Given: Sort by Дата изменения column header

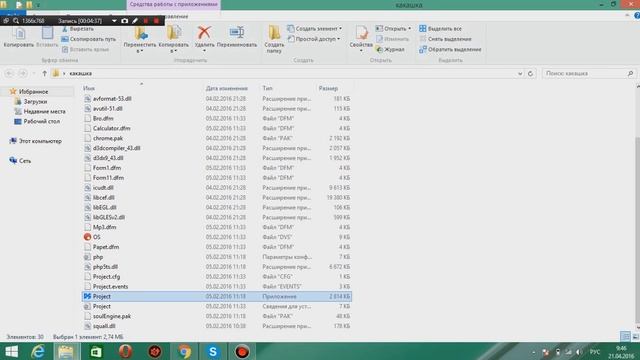Looking at the screenshot, I should pos(227,88).
